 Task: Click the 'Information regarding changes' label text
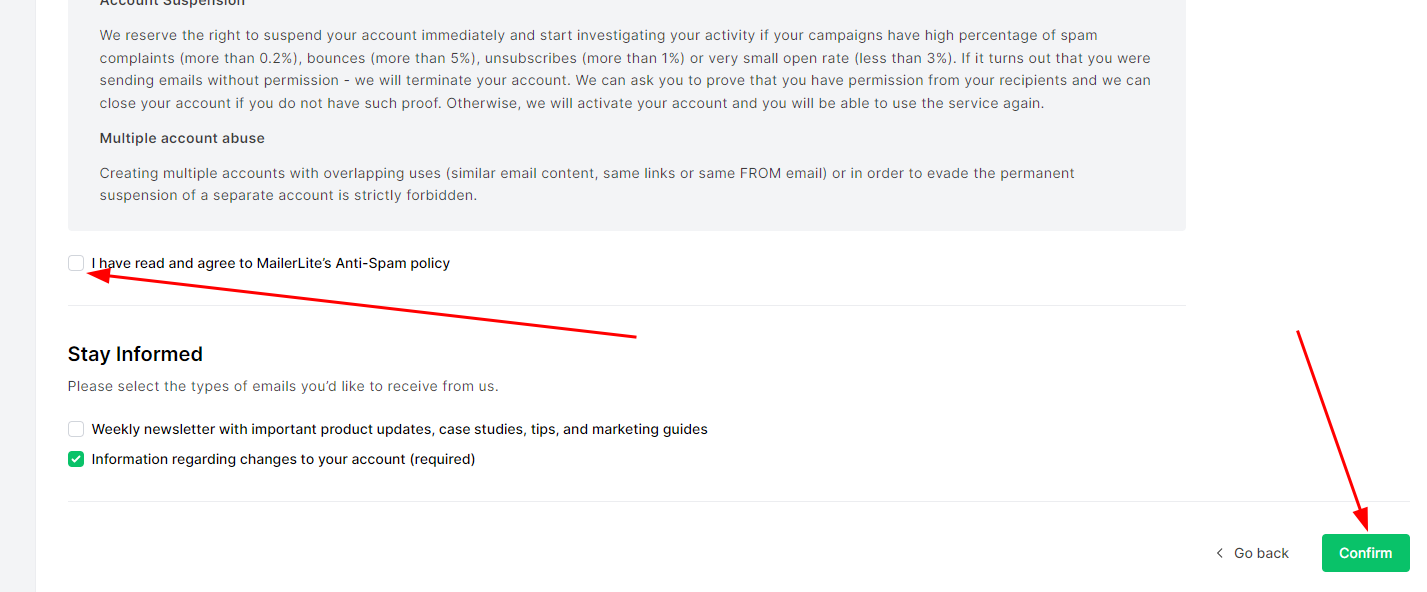coord(283,459)
